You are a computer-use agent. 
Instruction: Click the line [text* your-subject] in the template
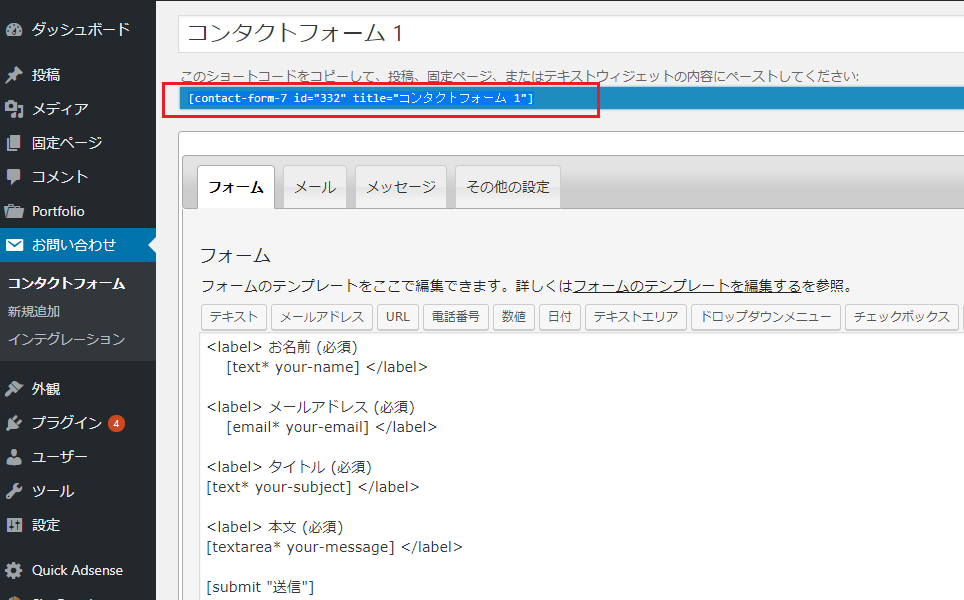point(313,487)
